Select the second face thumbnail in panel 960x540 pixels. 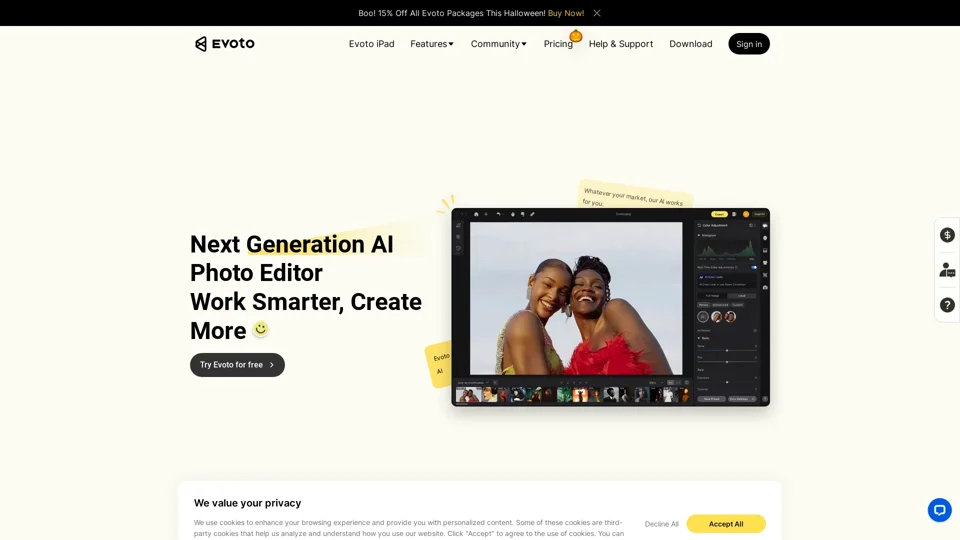(x=730, y=317)
